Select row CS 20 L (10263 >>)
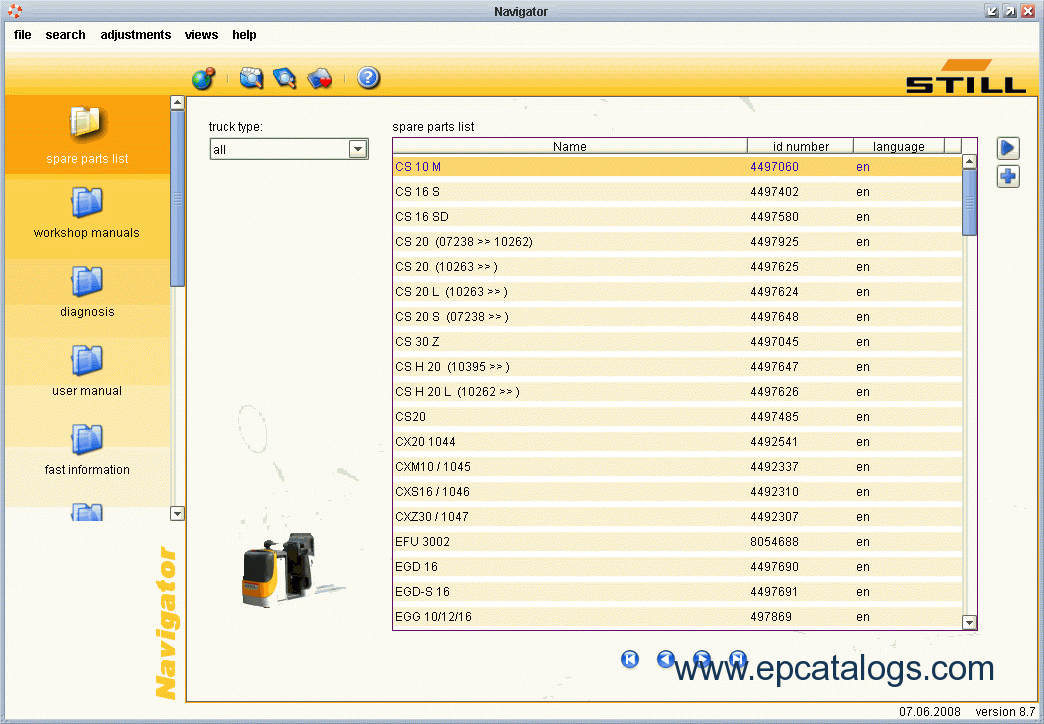The height and width of the screenshot is (724, 1044). click(677, 292)
